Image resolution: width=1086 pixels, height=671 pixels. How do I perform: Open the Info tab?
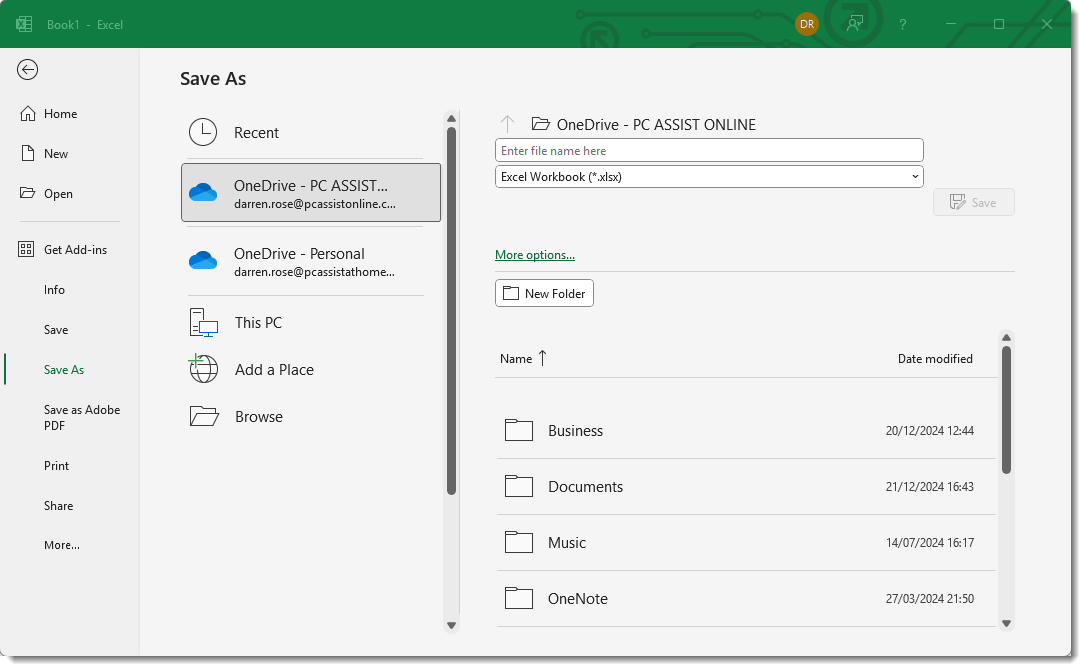pyautogui.click(x=54, y=289)
